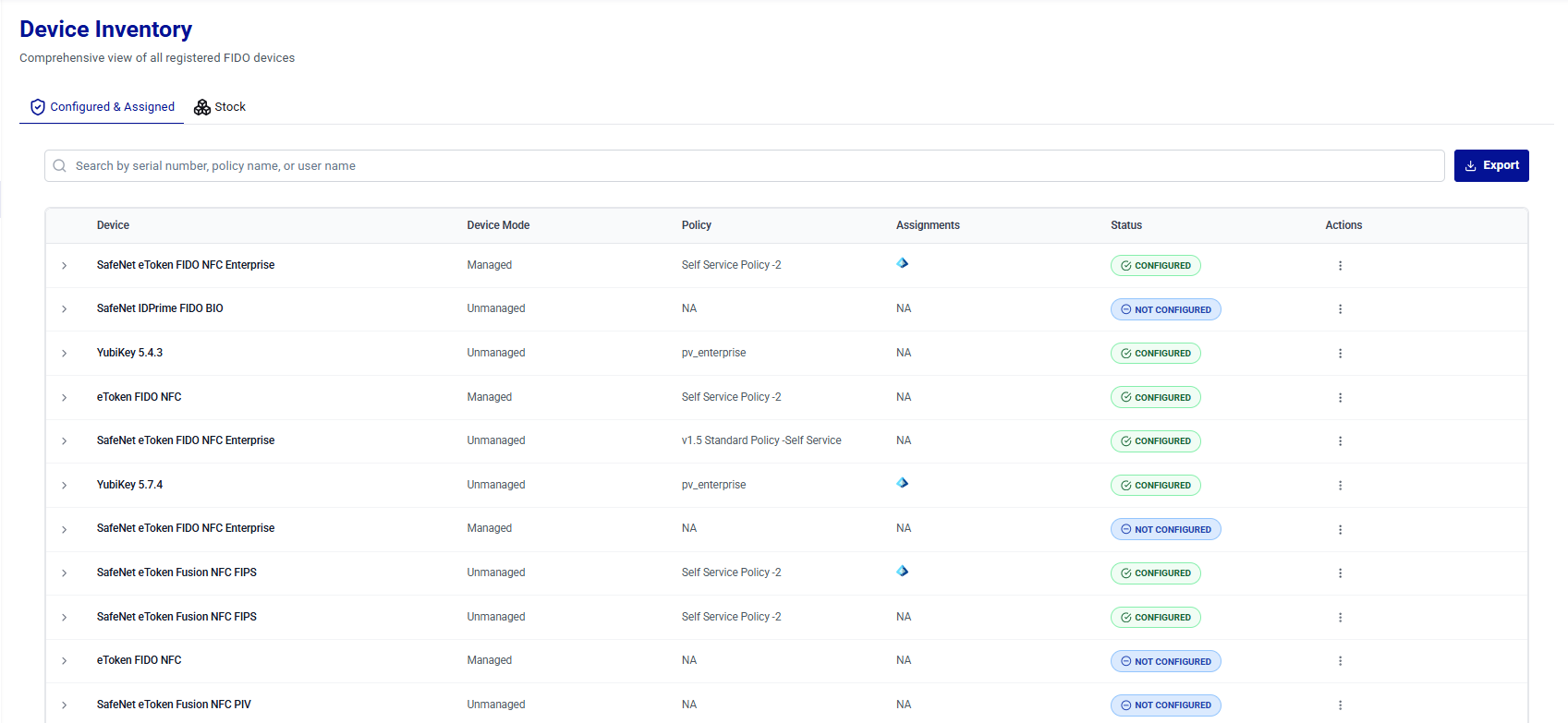Click minus icon in IDPrime FIDO BIO status badge
The height and width of the screenshot is (723, 1568).
coord(1126,310)
